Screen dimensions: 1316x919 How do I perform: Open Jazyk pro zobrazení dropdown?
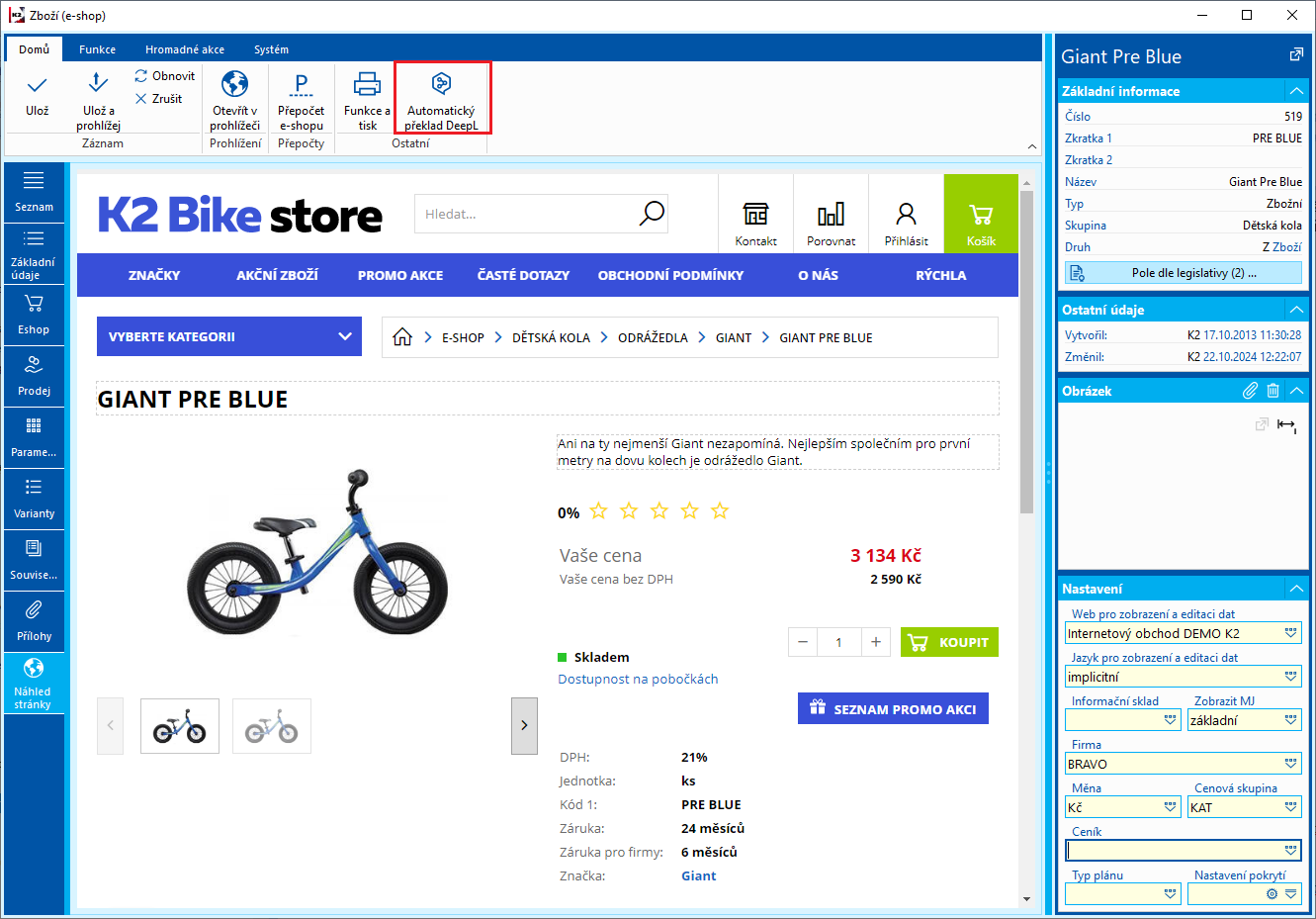coord(1291,677)
